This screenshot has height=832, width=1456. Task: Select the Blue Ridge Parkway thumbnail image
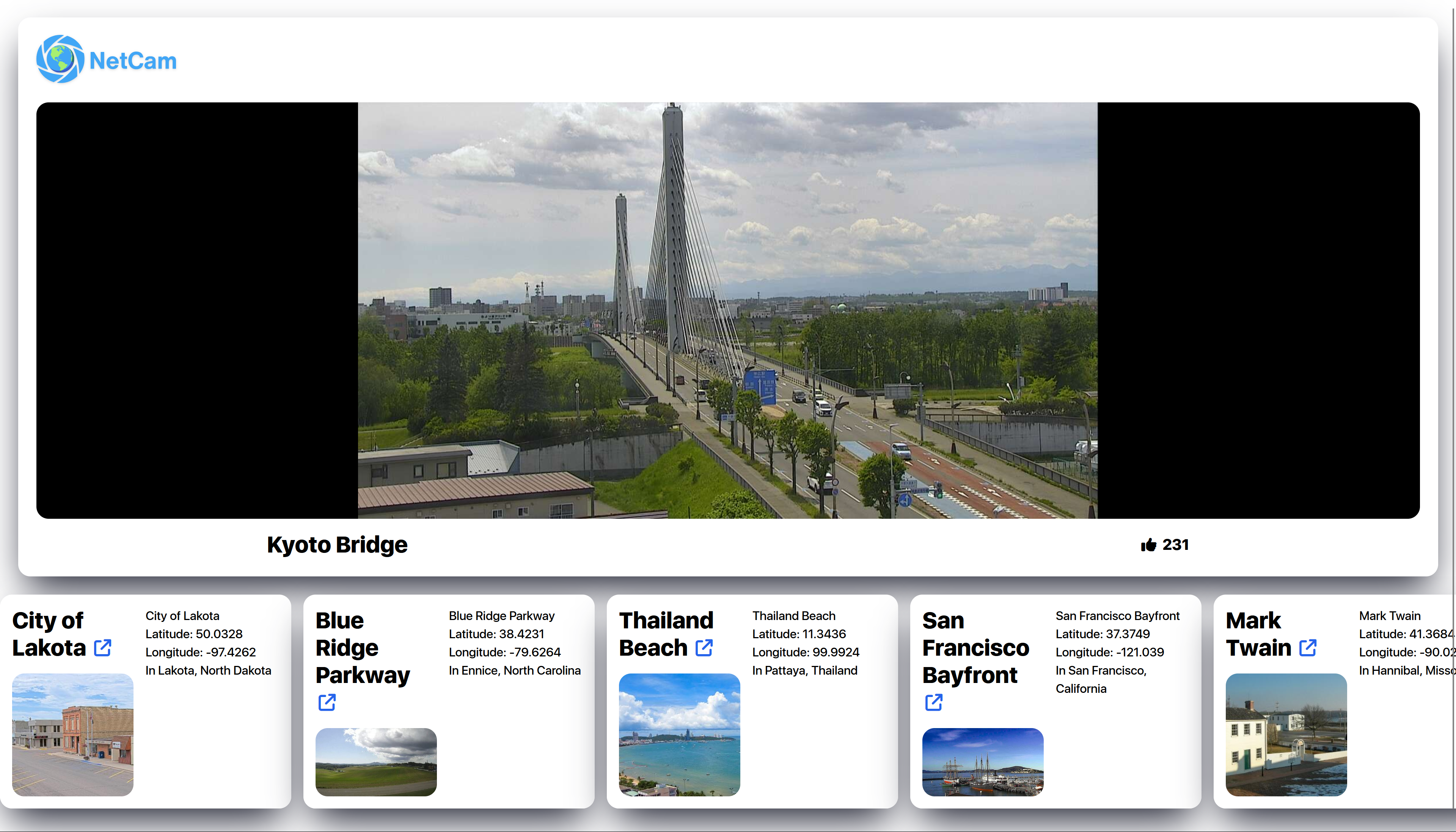[376, 762]
